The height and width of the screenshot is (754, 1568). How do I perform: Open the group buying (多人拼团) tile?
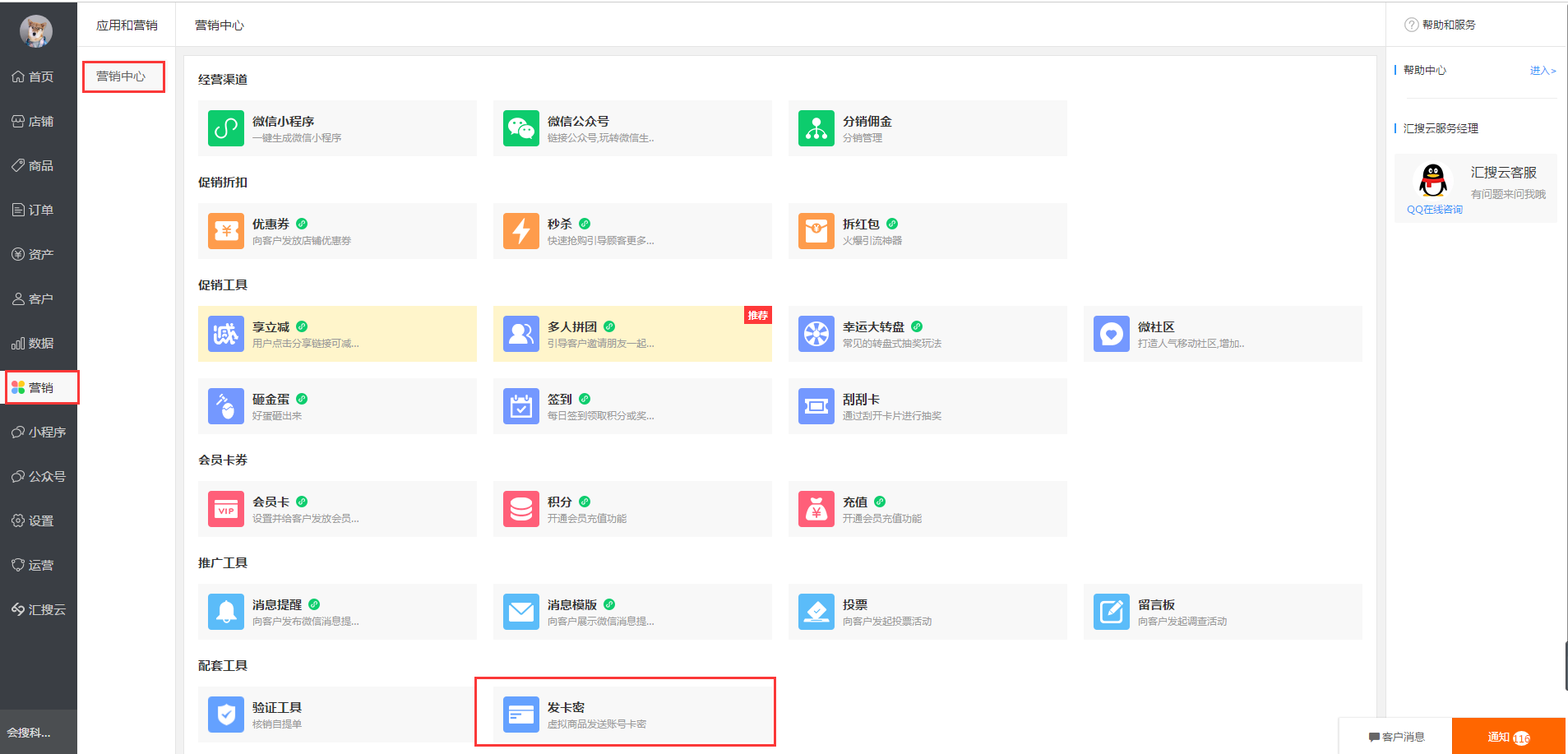pos(631,335)
